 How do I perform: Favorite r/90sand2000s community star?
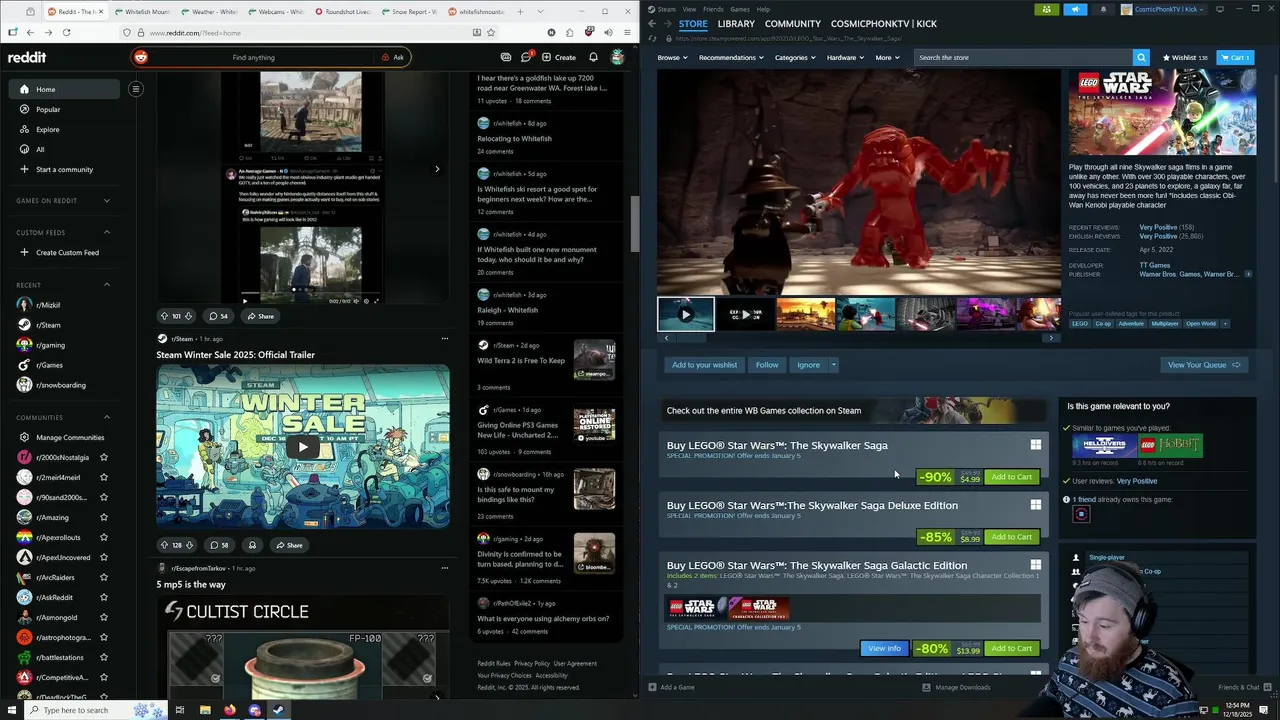pos(103,497)
